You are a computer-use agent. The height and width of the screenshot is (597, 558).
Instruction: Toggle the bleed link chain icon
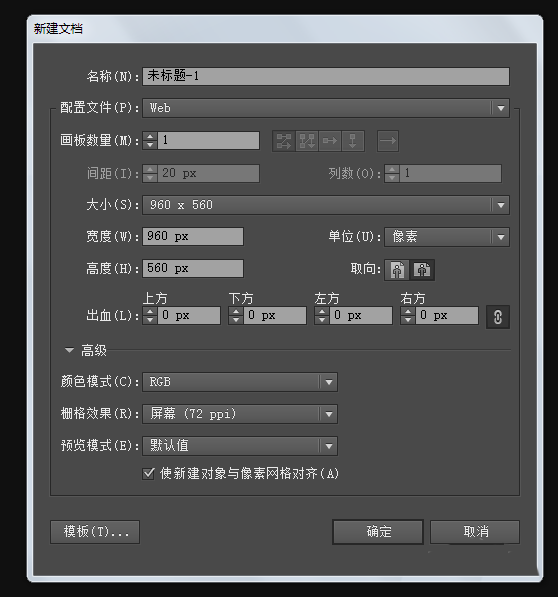click(497, 317)
